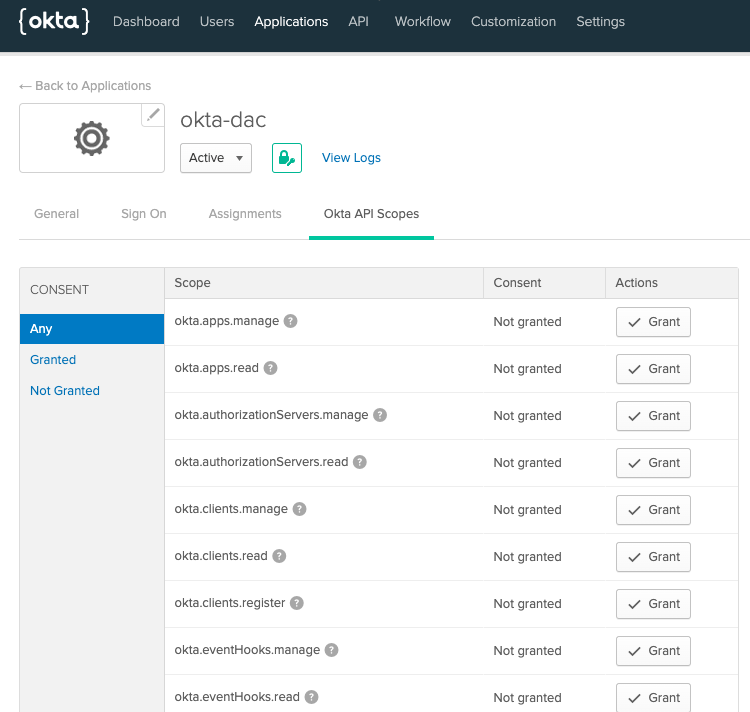This screenshot has height=712, width=750.
Task: Grant the okta.eventHooks.read scope
Action: point(653,698)
